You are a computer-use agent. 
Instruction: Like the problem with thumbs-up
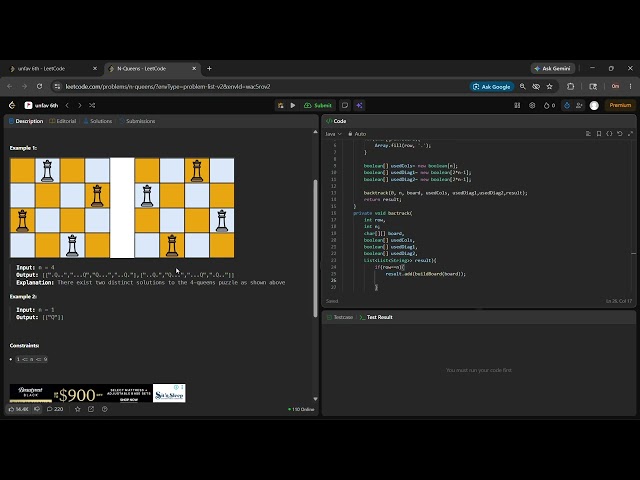[19, 409]
